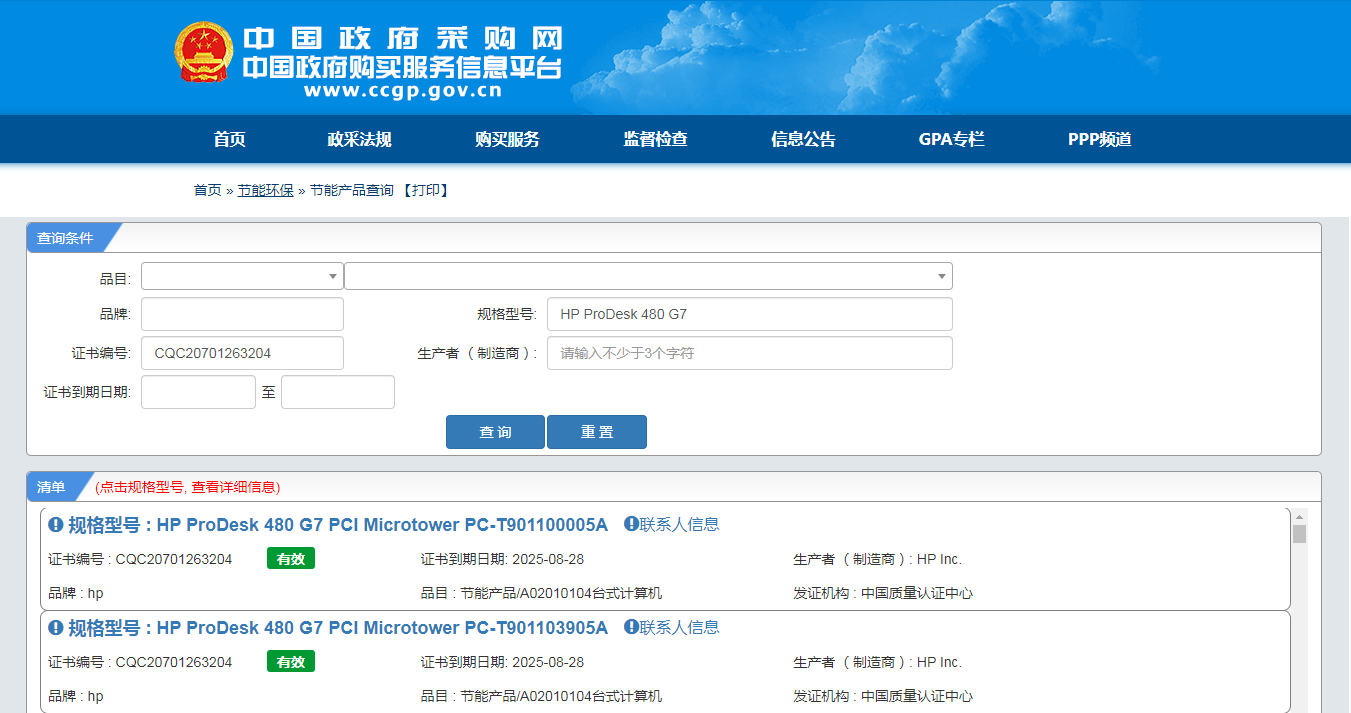The height and width of the screenshot is (713, 1351).
Task: Click the 查询条件 panel tab
Action: (x=65, y=238)
